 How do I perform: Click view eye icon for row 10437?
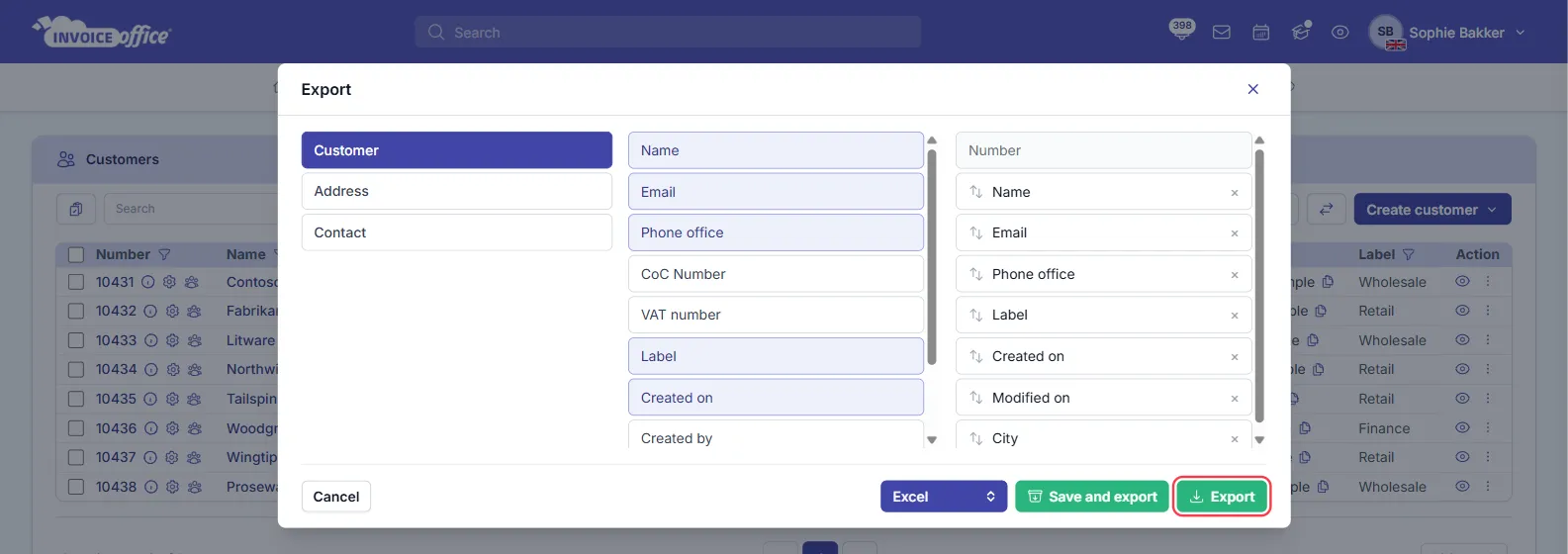[x=1462, y=457]
